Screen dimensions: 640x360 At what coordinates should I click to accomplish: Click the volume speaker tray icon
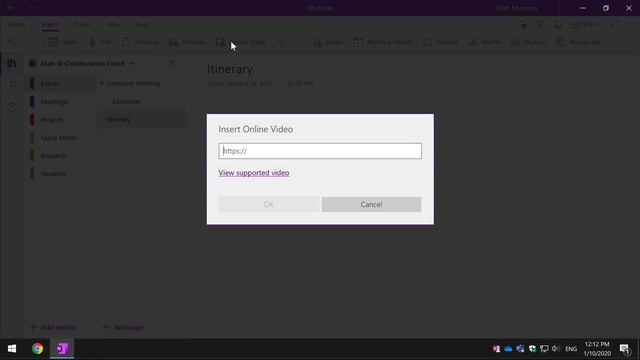[556, 349]
